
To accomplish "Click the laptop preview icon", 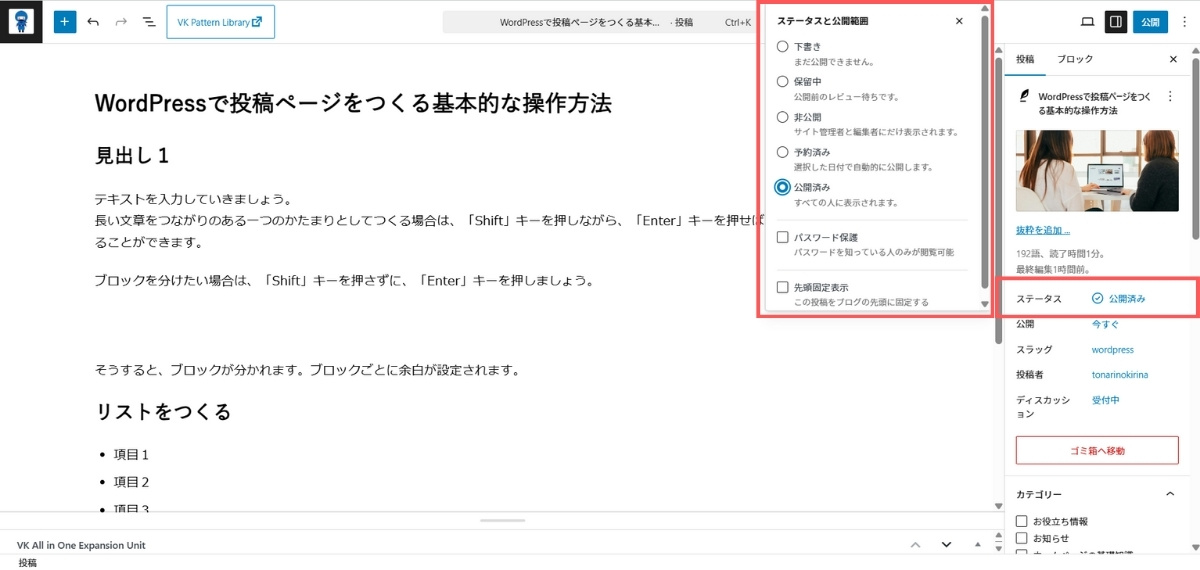I will [1088, 21].
